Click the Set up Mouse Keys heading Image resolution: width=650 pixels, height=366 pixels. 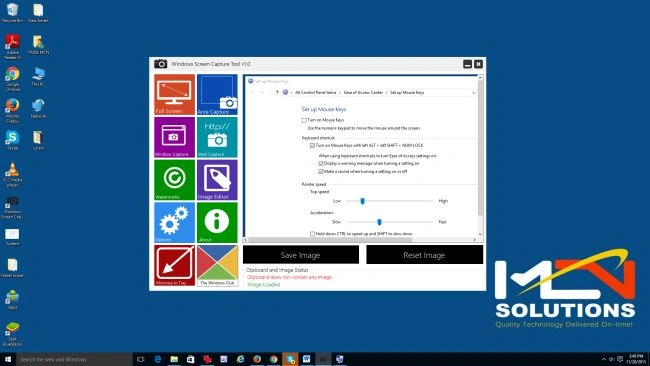324,109
